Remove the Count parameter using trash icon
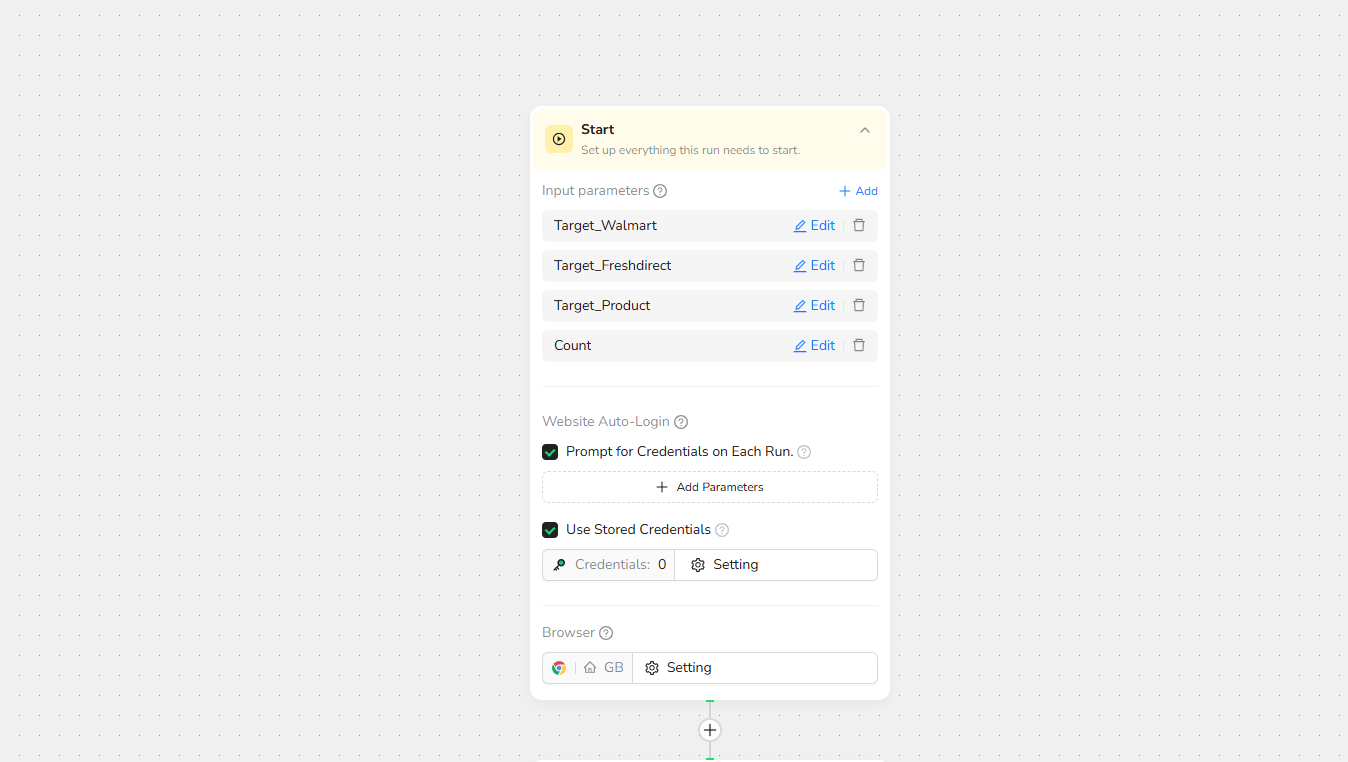 tap(858, 346)
